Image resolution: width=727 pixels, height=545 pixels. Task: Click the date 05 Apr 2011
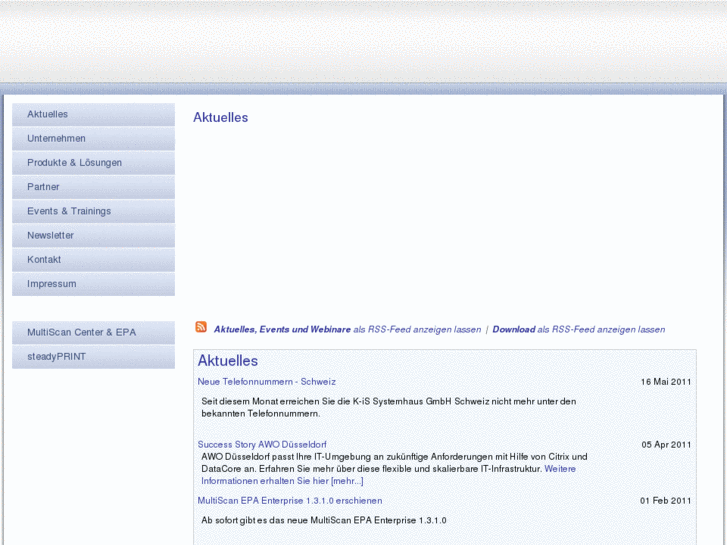pyautogui.click(x=666, y=444)
